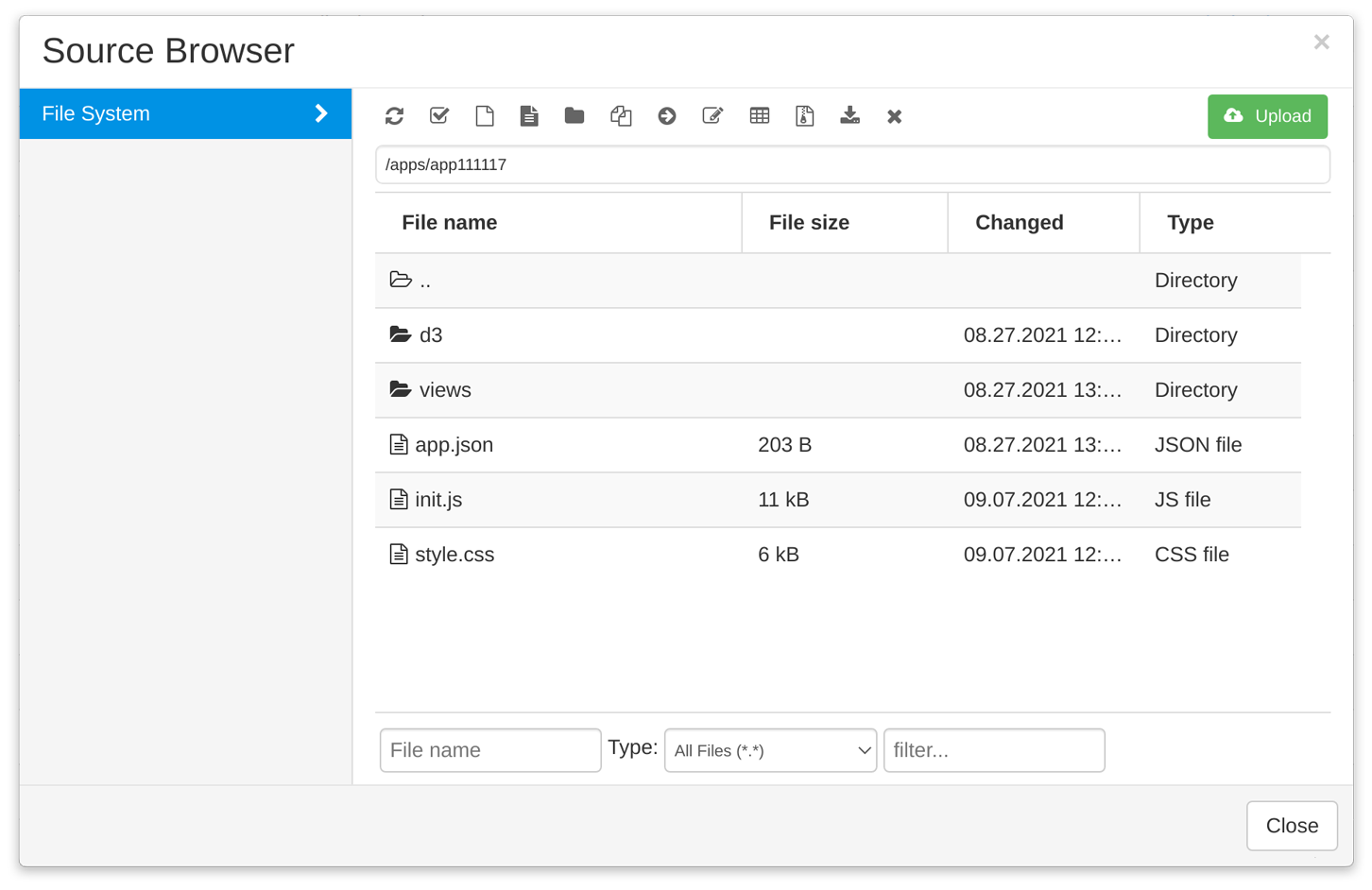The image size is (1372, 890).
Task: Click the X delete icon in toolbar
Action: click(894, 116)
